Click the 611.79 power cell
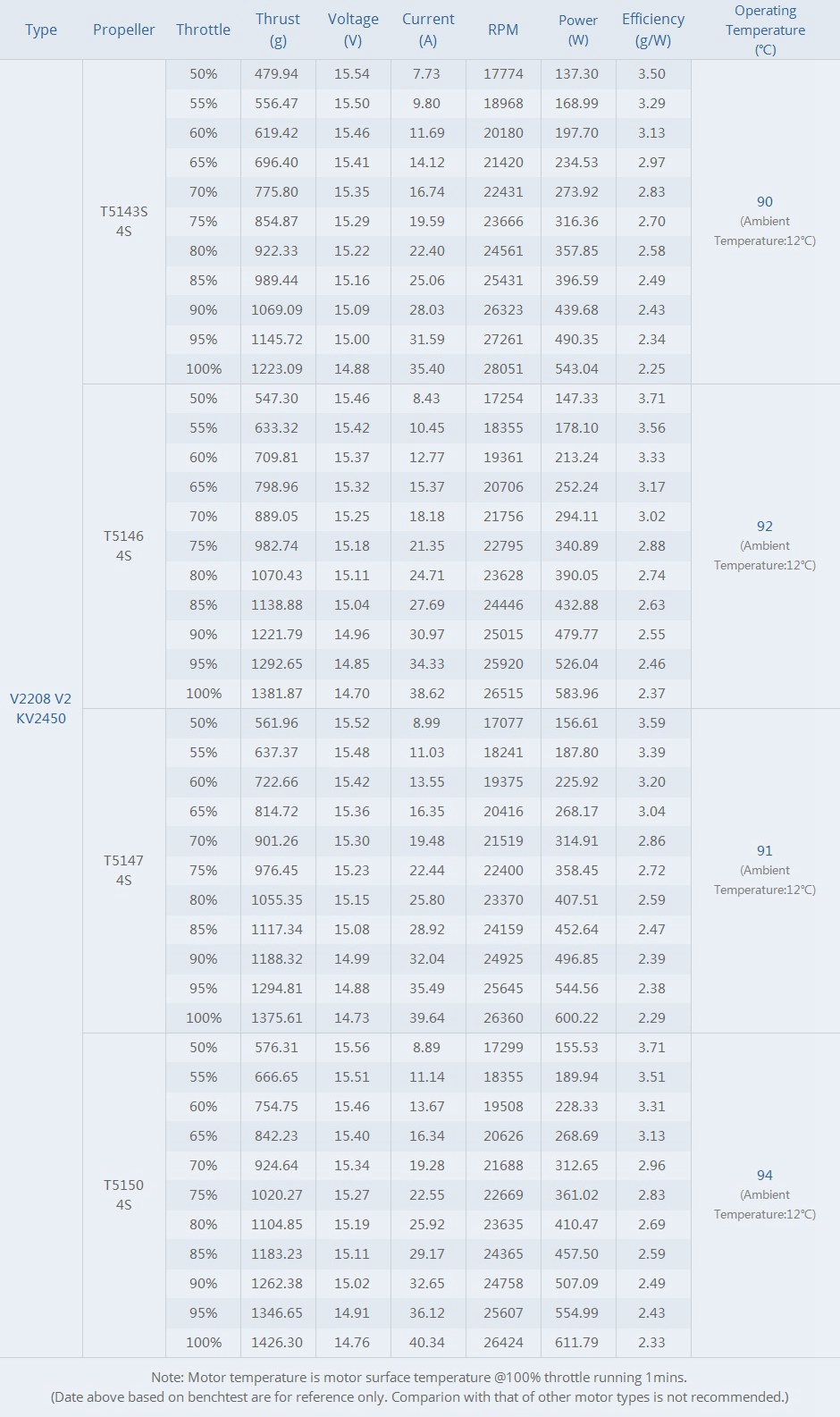The height and width of the screenshot is (1417, 840). (577, 1342)
